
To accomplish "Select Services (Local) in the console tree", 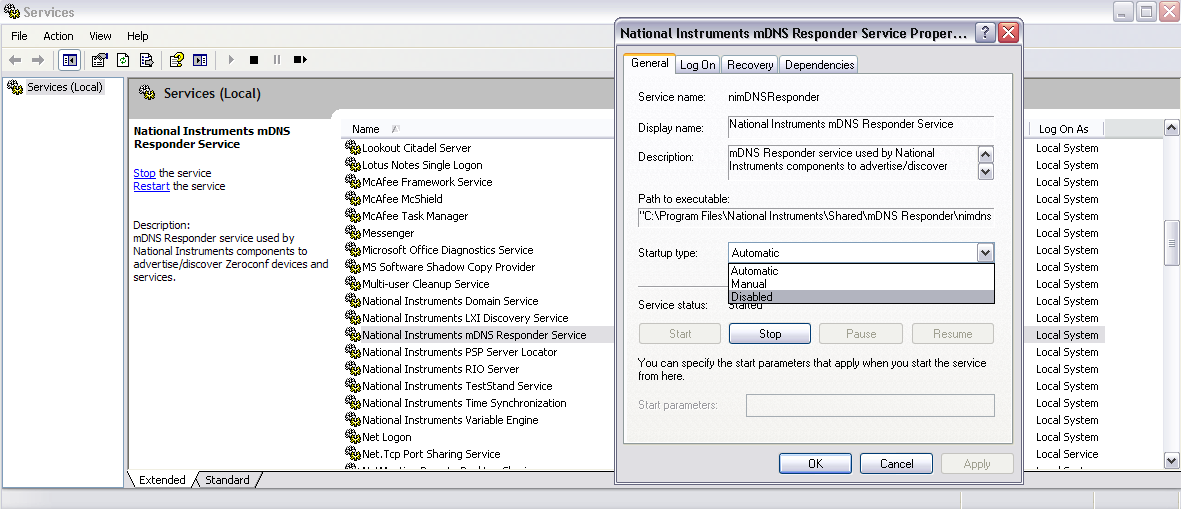I will coord(64,87).
